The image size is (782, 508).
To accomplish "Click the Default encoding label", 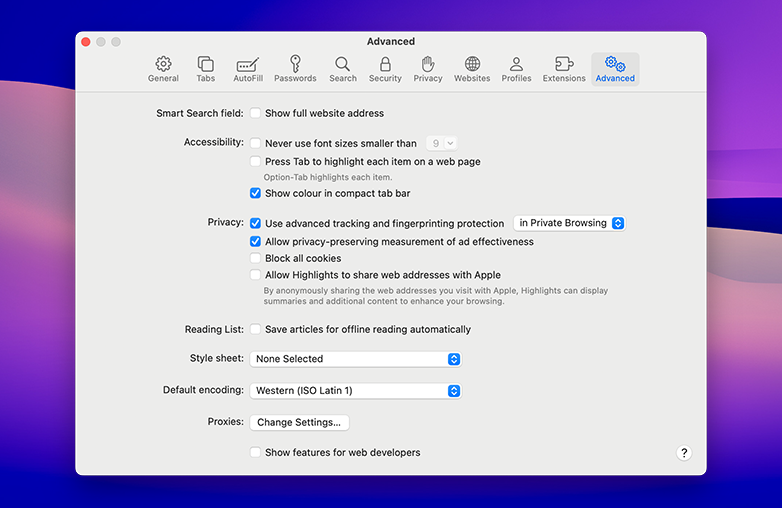I will pos(203,390).
